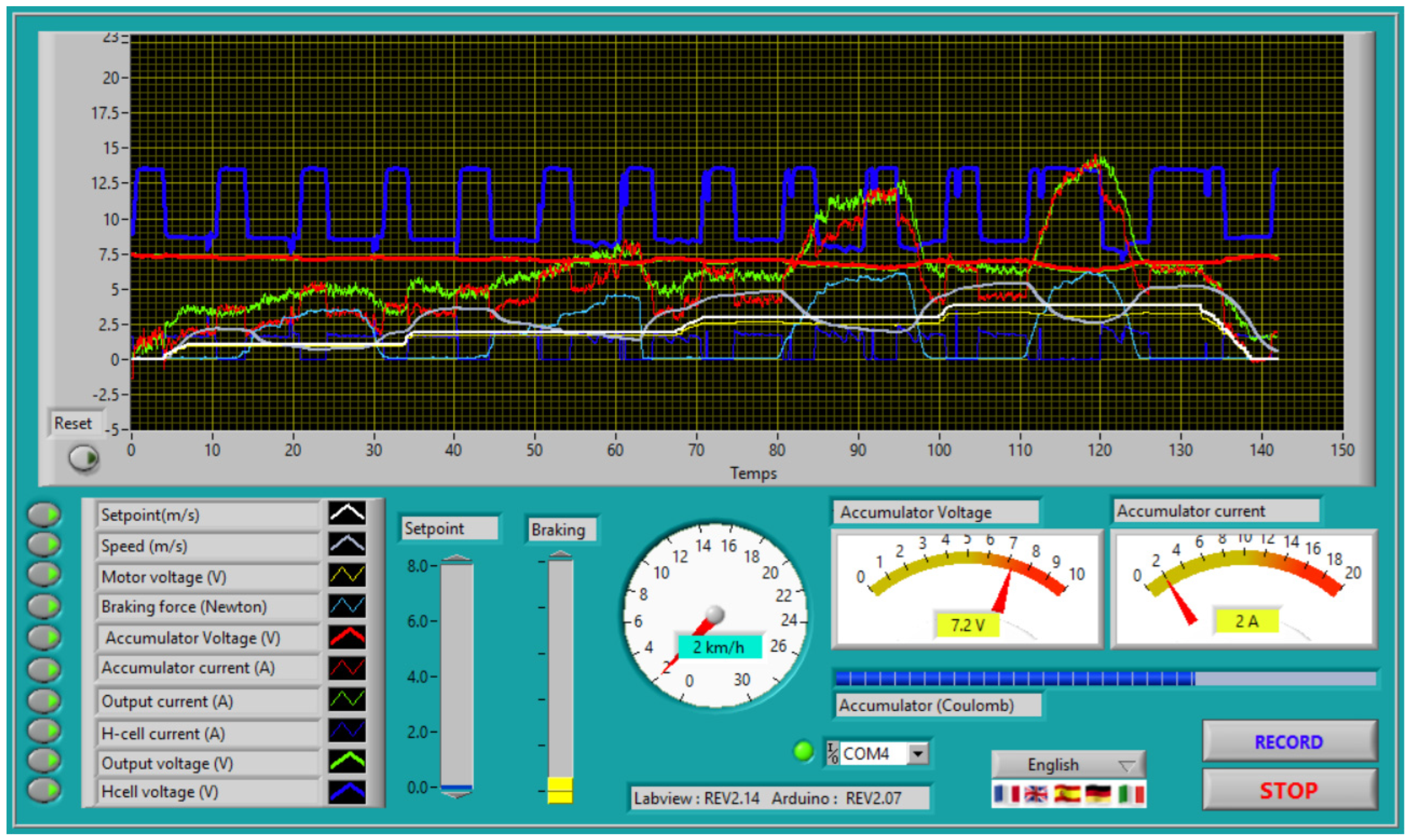Click the I/O icon of COM port selector
This screenshot has height=840, width=1410.
coord(833,754)
